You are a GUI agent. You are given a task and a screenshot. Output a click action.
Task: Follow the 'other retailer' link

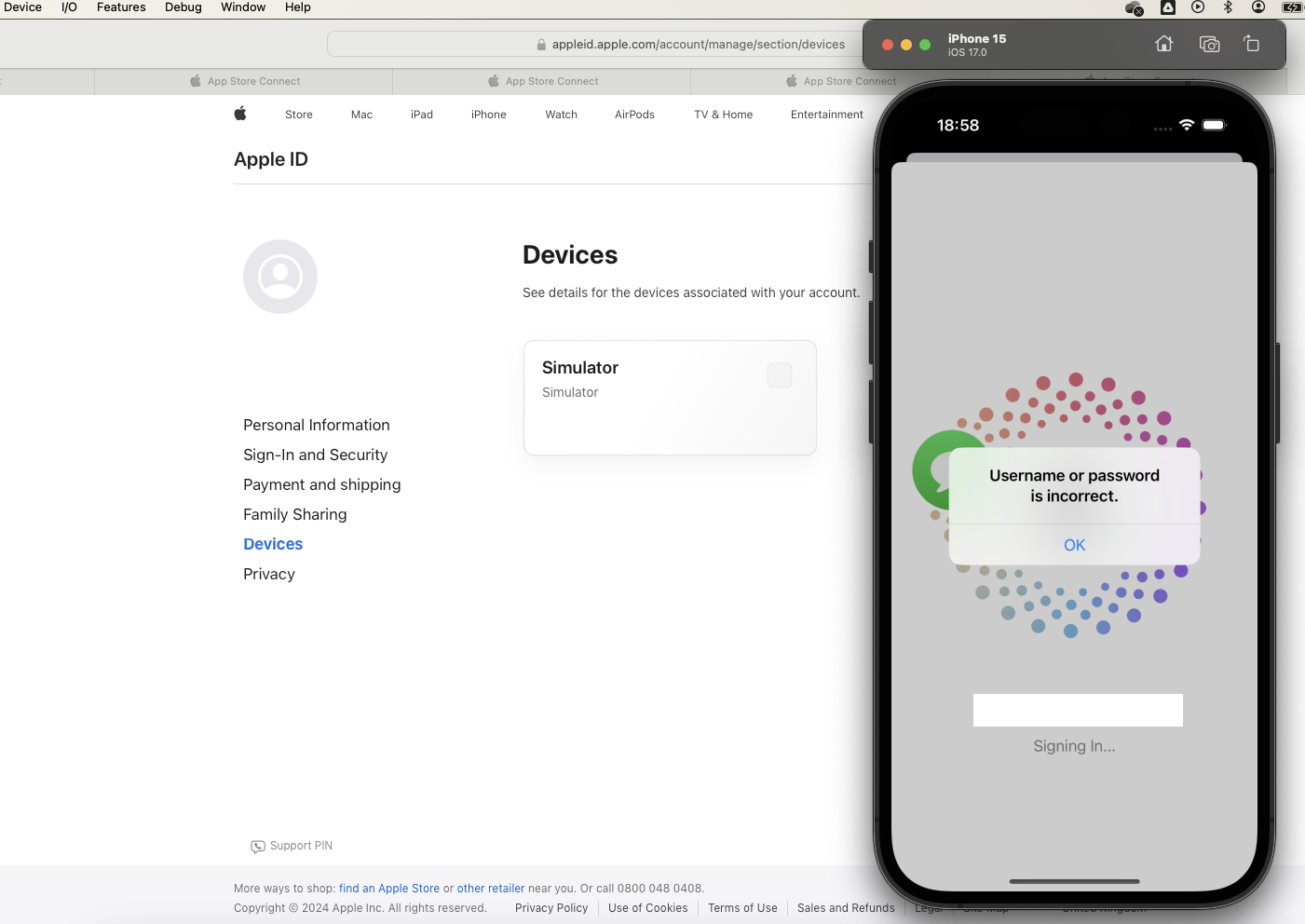(491, 889)
